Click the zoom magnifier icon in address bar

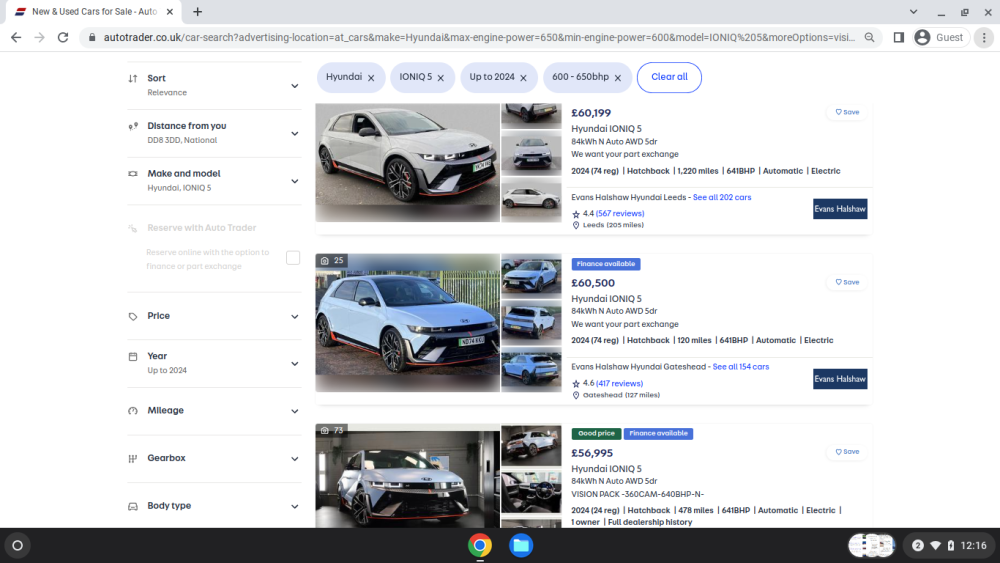[x=869, y=38]
